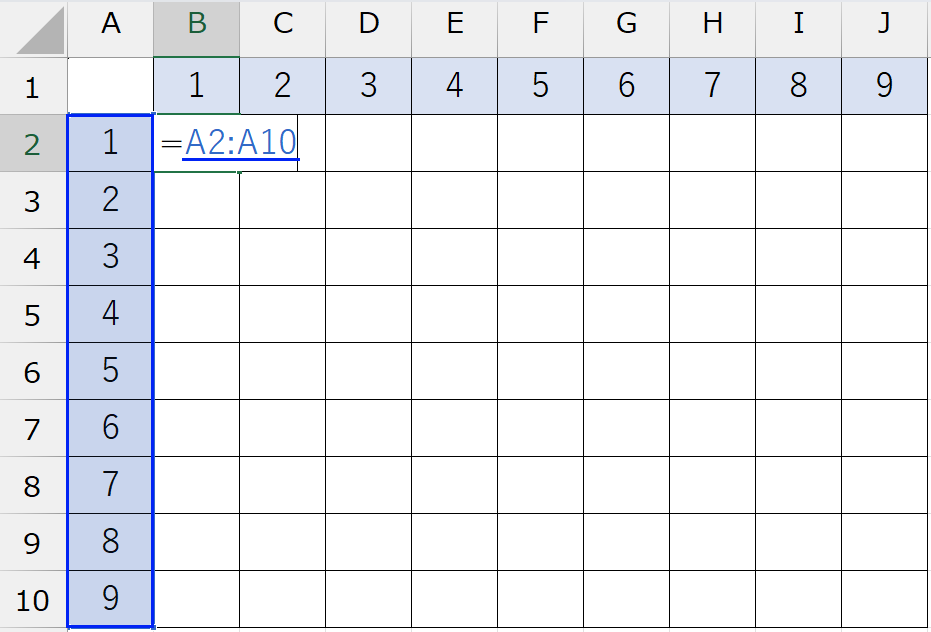Click cell A1 empty corner cell
The width and height of the screenshot is (931, 632).
tap(110, 86)
